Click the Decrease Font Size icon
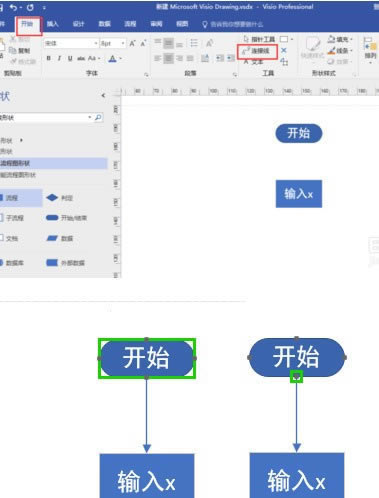The height and width of the screenshot is (498, 379). point(143,43)
